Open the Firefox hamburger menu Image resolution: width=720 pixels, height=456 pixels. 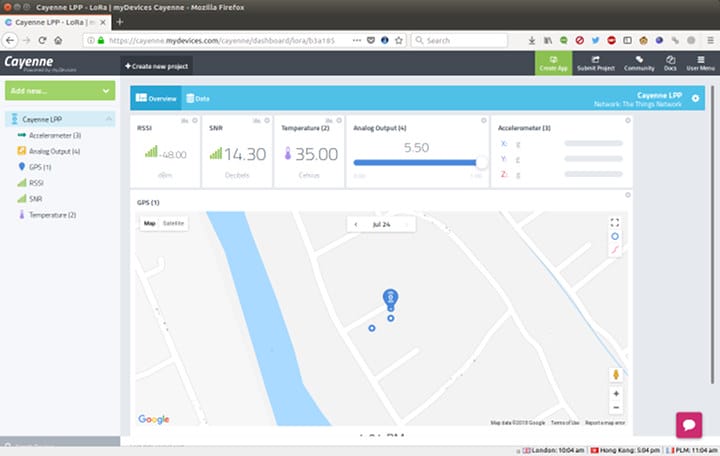tap(710, 40)
